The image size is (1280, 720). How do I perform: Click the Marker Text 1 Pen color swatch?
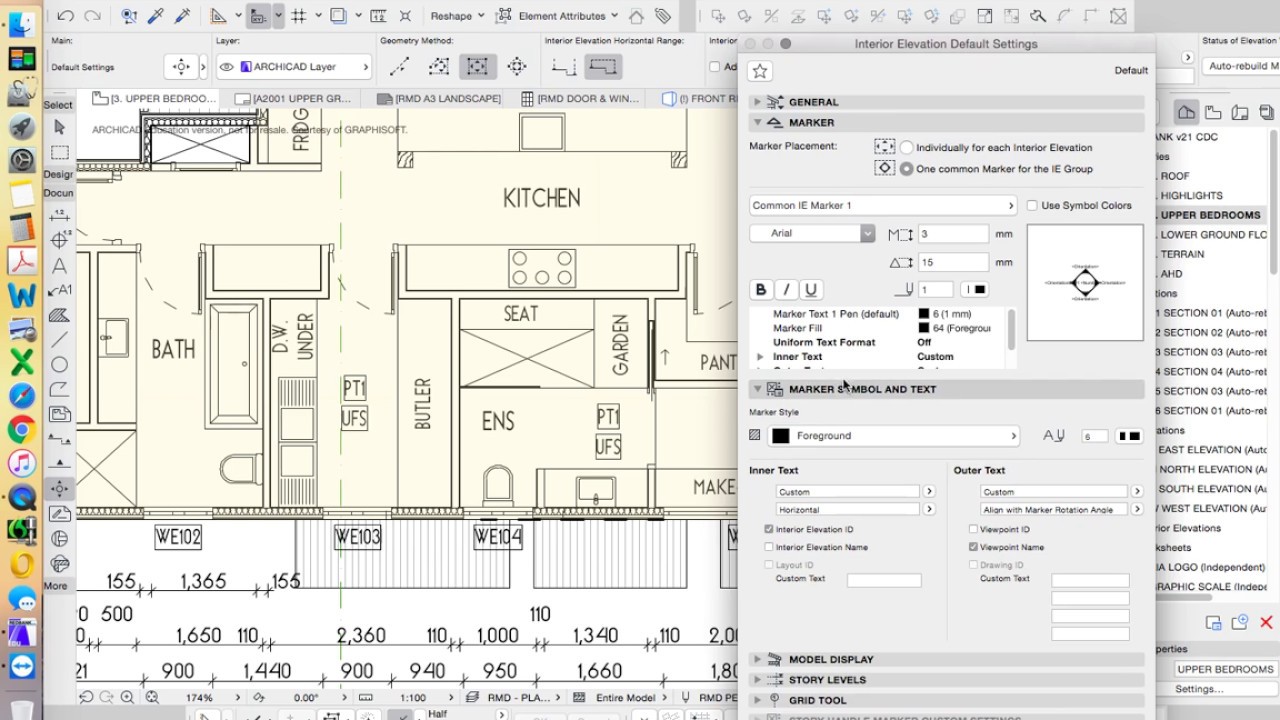pos(924,314)
